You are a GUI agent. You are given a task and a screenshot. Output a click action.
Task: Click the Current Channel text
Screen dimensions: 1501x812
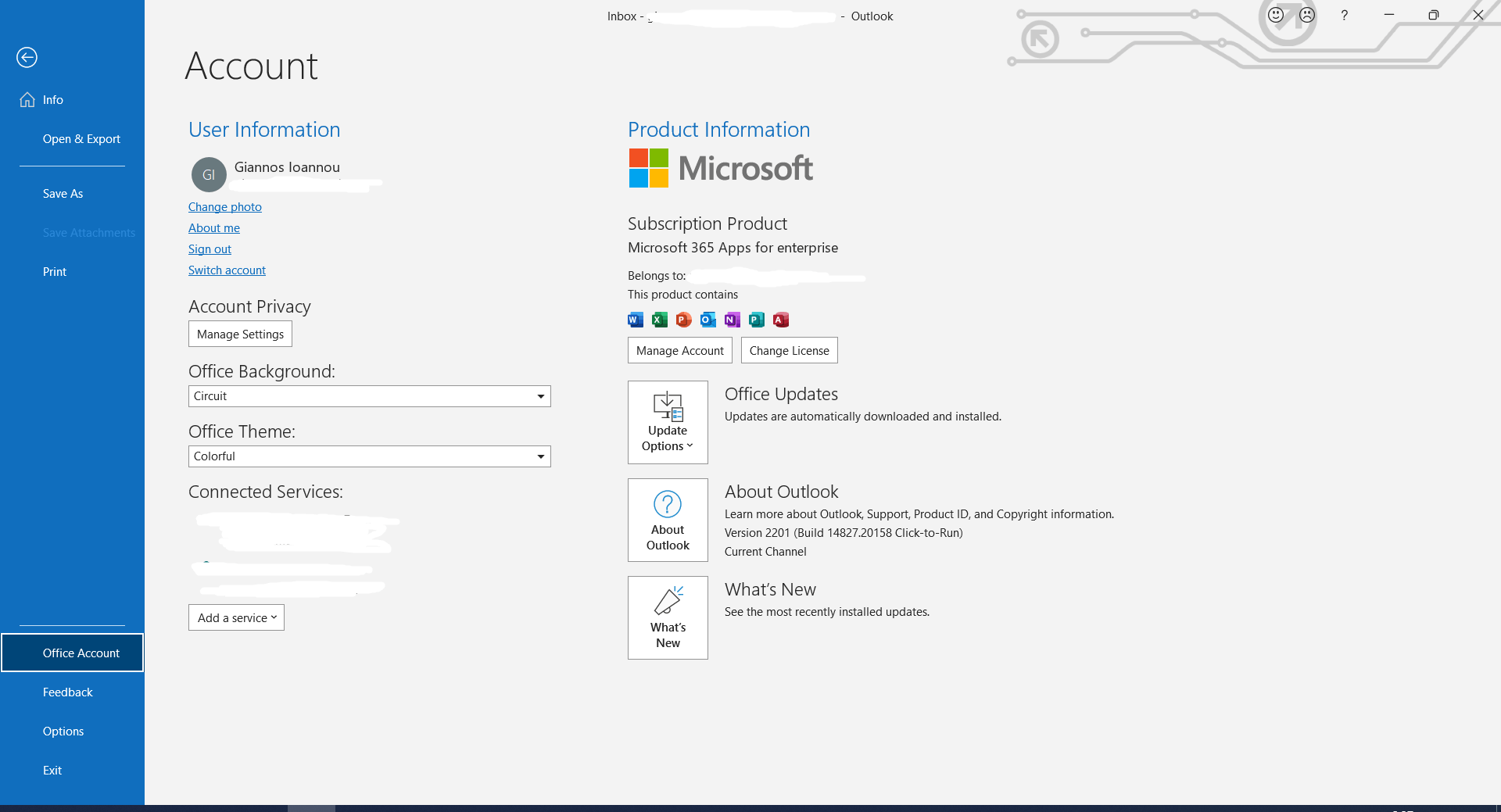coord(765,552)
